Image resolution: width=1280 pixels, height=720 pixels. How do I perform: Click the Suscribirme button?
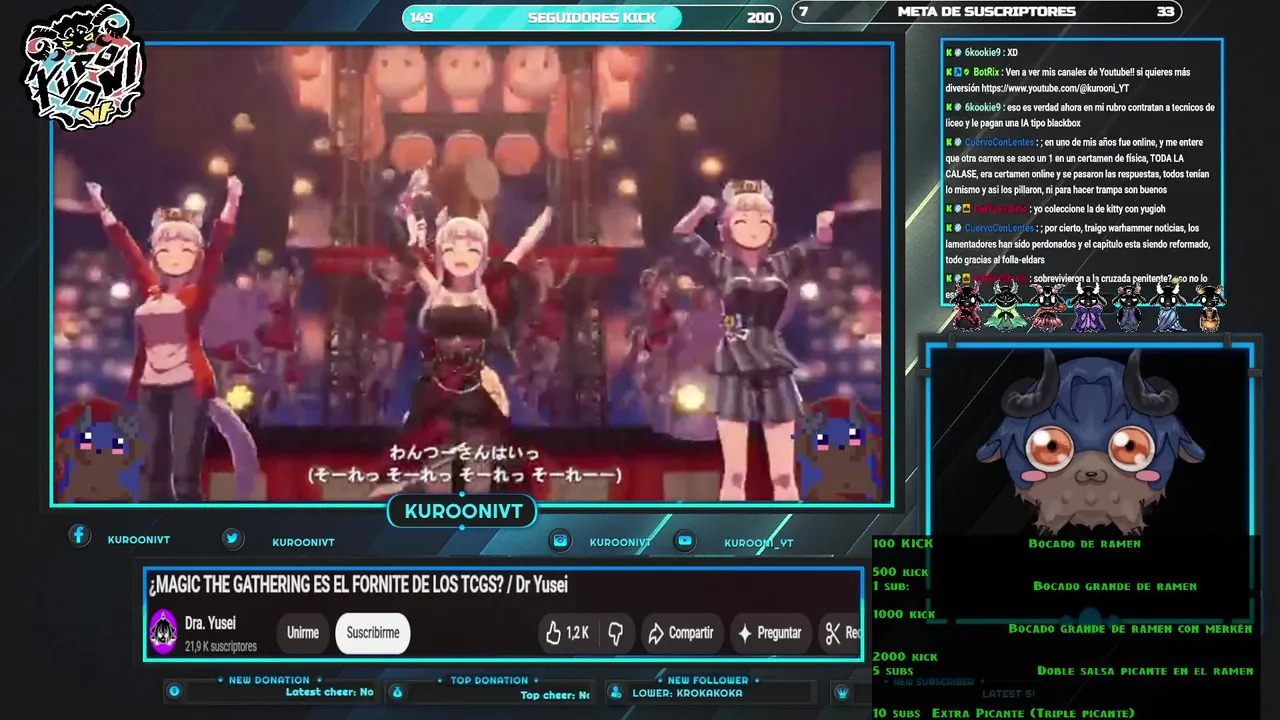pos(373,633)
